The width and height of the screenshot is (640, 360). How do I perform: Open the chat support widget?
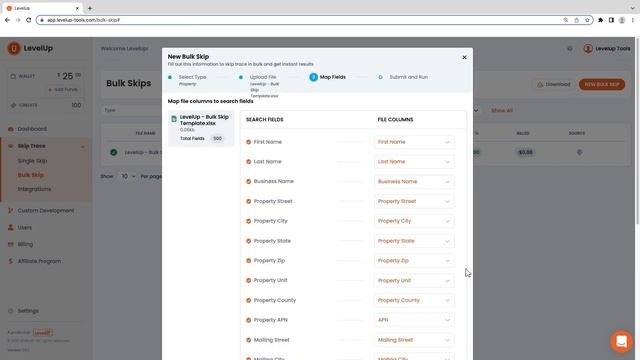[621, 341]
